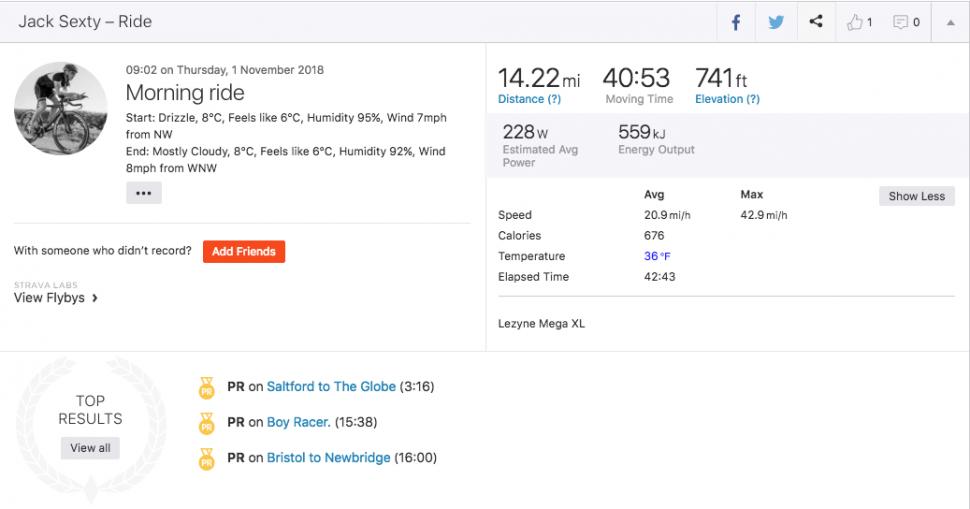Open Saltford to The Globe segment
Screen dimensions: 970x509
tap(331, 387)
